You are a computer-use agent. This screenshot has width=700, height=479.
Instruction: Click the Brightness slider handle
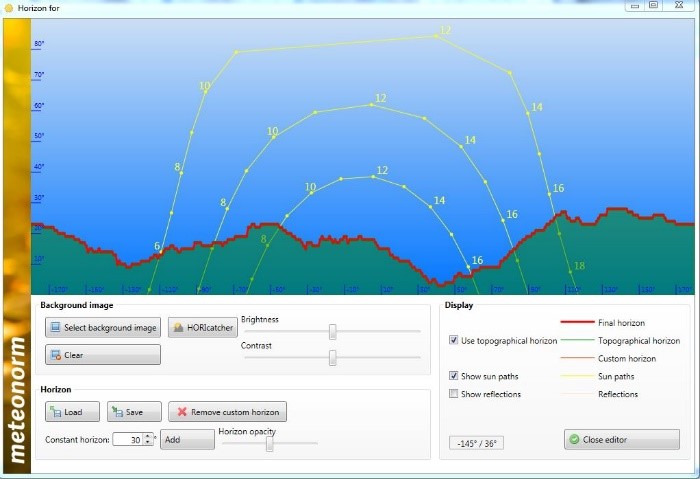pos(332,331)
